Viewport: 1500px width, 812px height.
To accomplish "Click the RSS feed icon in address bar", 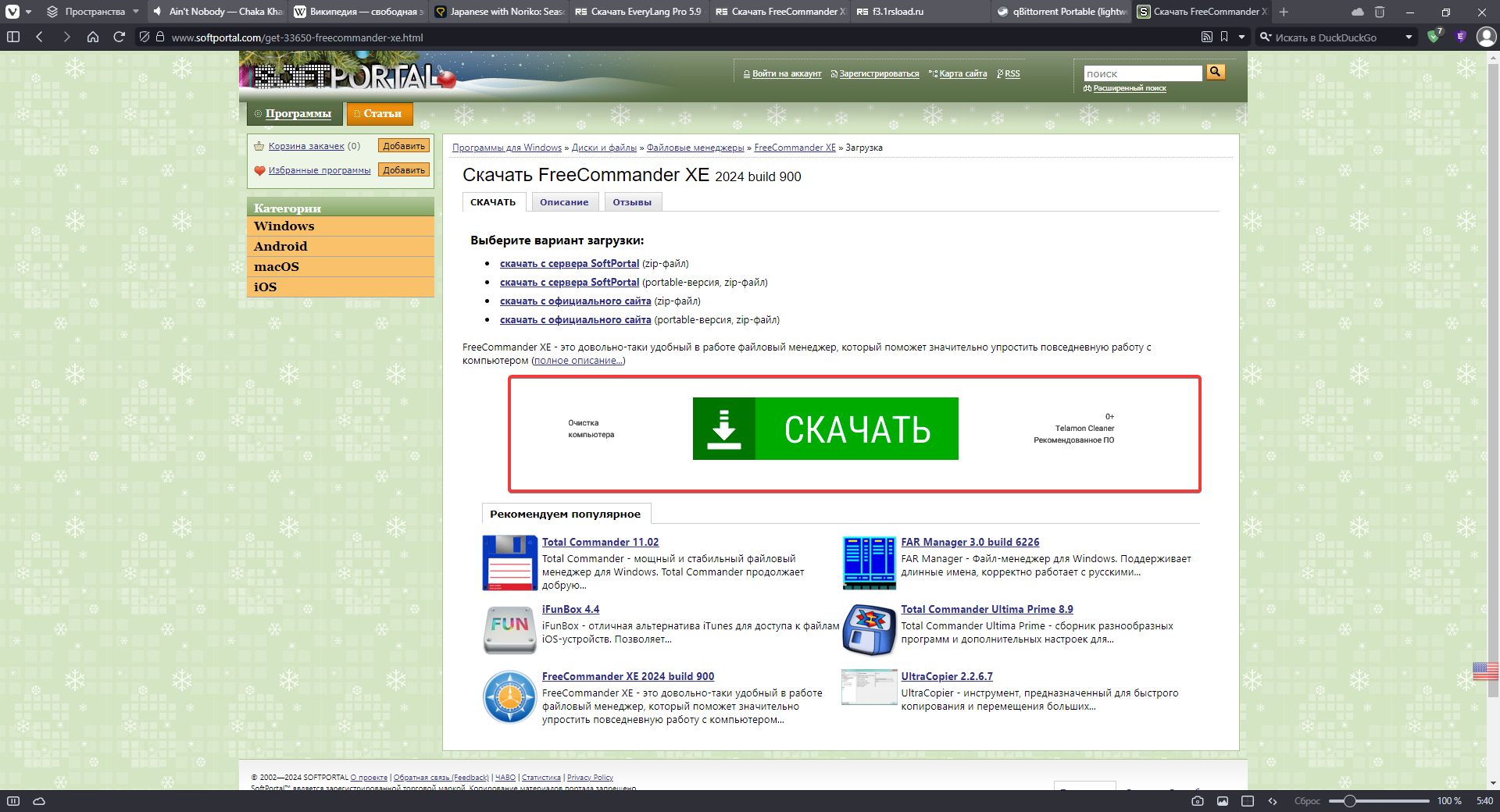I will point(1206,37).
